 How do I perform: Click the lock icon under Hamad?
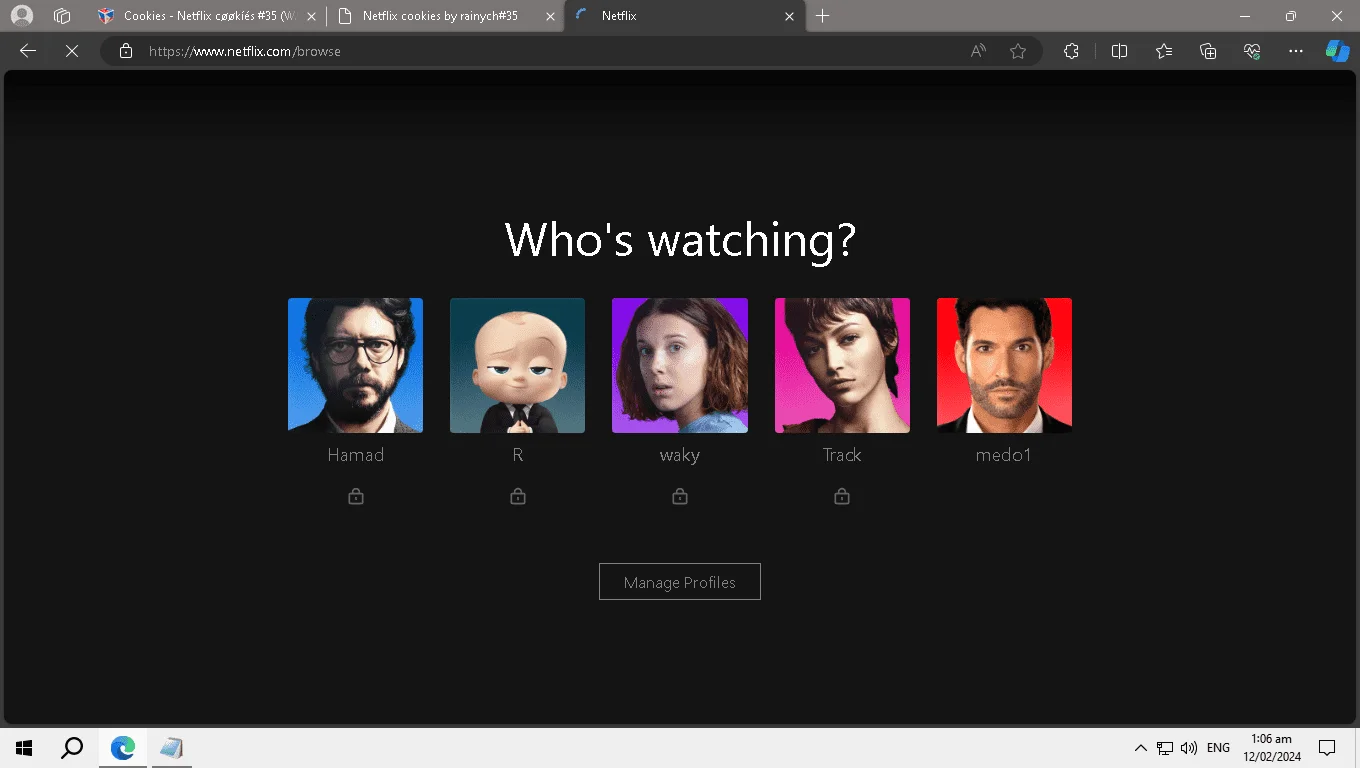click(356, 496)
